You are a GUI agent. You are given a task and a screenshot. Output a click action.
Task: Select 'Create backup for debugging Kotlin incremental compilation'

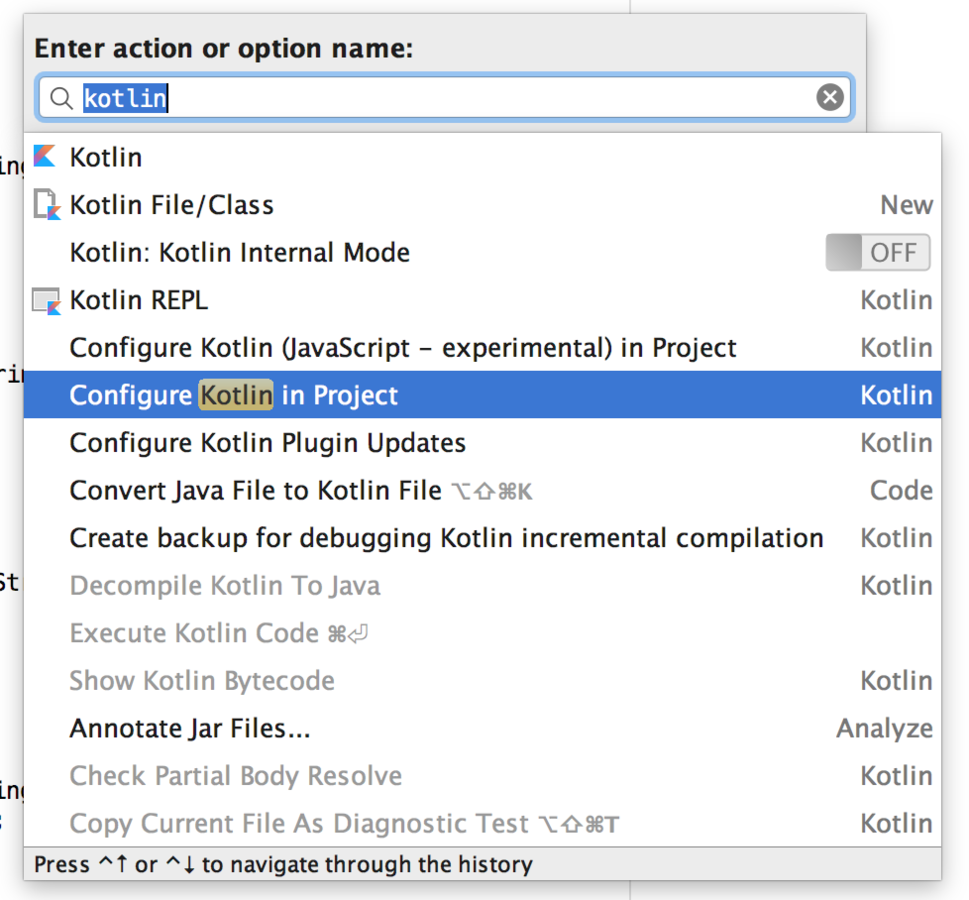pyautogui.click(x=482, y=538)
